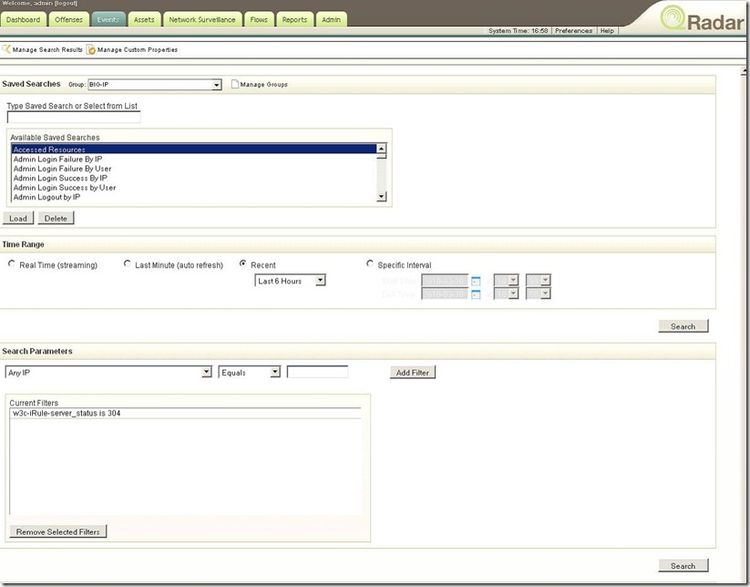Click the Start Time date field
The height and width of the screenshot is (587, 750).
coord(445,280)
